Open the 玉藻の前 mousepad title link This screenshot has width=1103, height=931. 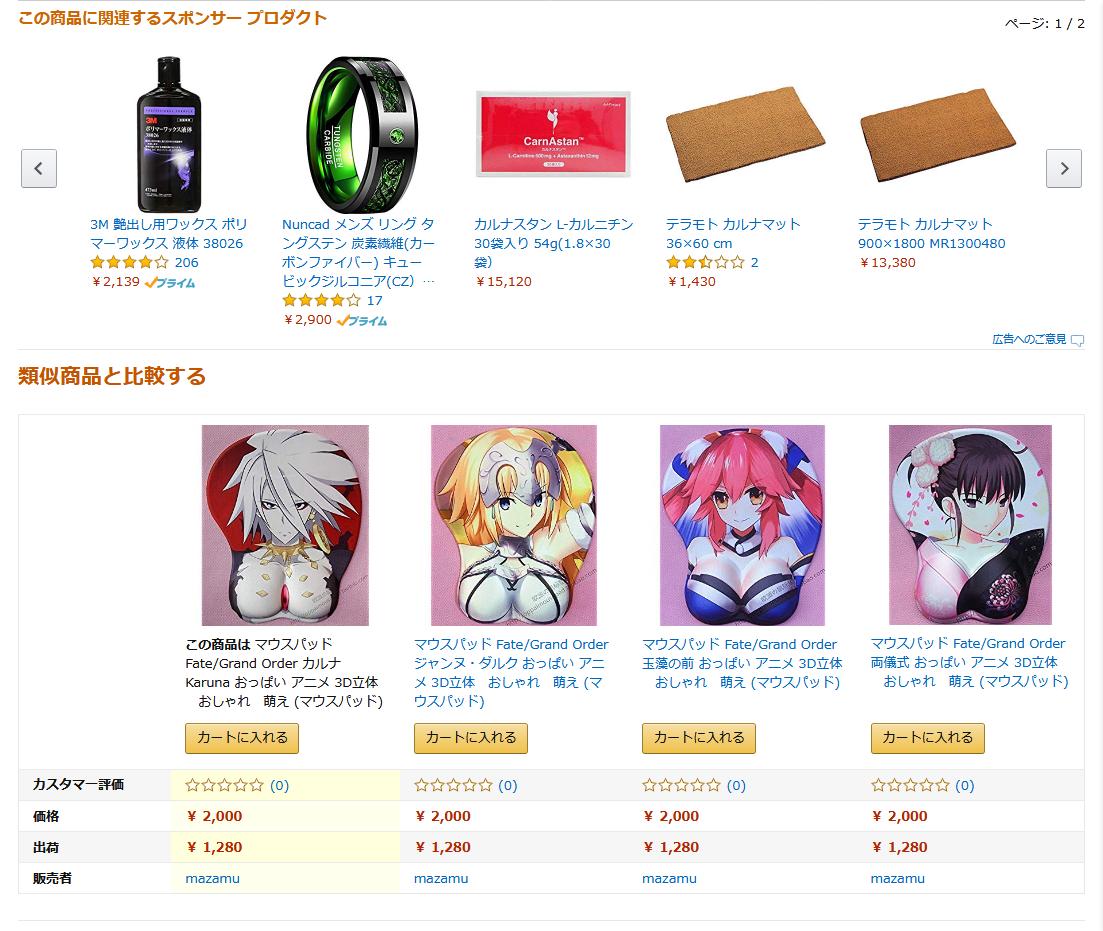coord(742,663)
